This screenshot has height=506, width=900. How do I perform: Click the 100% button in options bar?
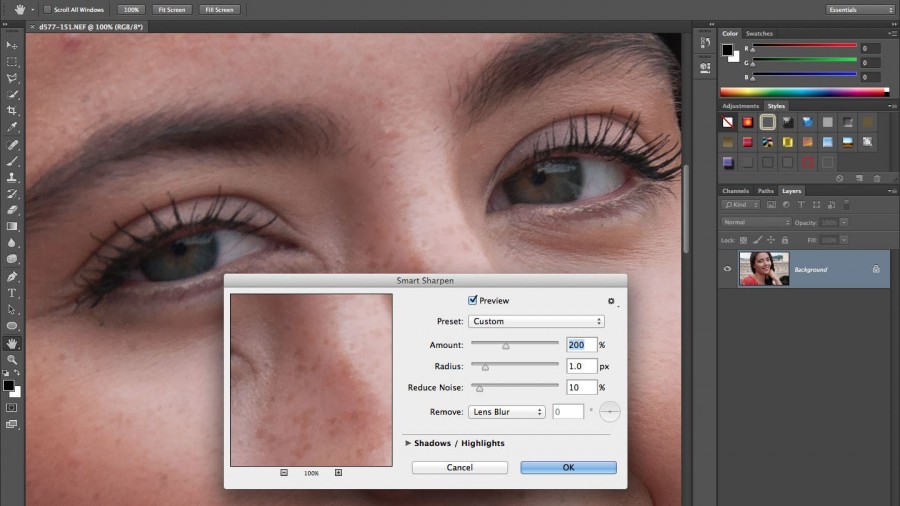pyautogui.click(x=131, y=10)
